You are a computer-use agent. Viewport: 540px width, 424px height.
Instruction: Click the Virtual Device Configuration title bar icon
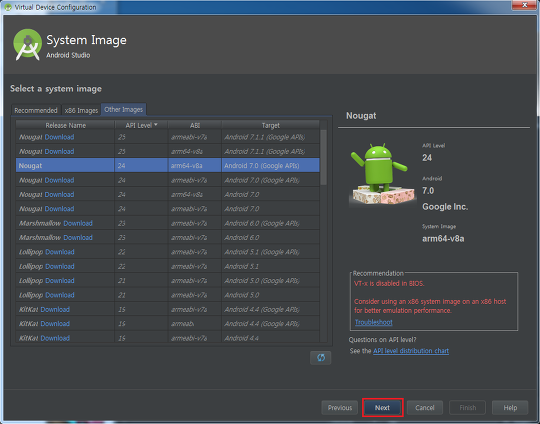[8, 7]
